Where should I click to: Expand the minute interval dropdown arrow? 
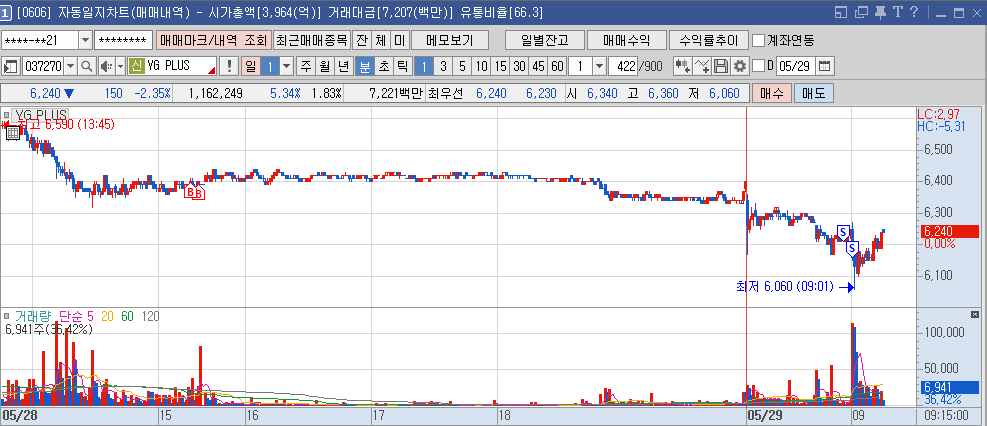[599, 66]
